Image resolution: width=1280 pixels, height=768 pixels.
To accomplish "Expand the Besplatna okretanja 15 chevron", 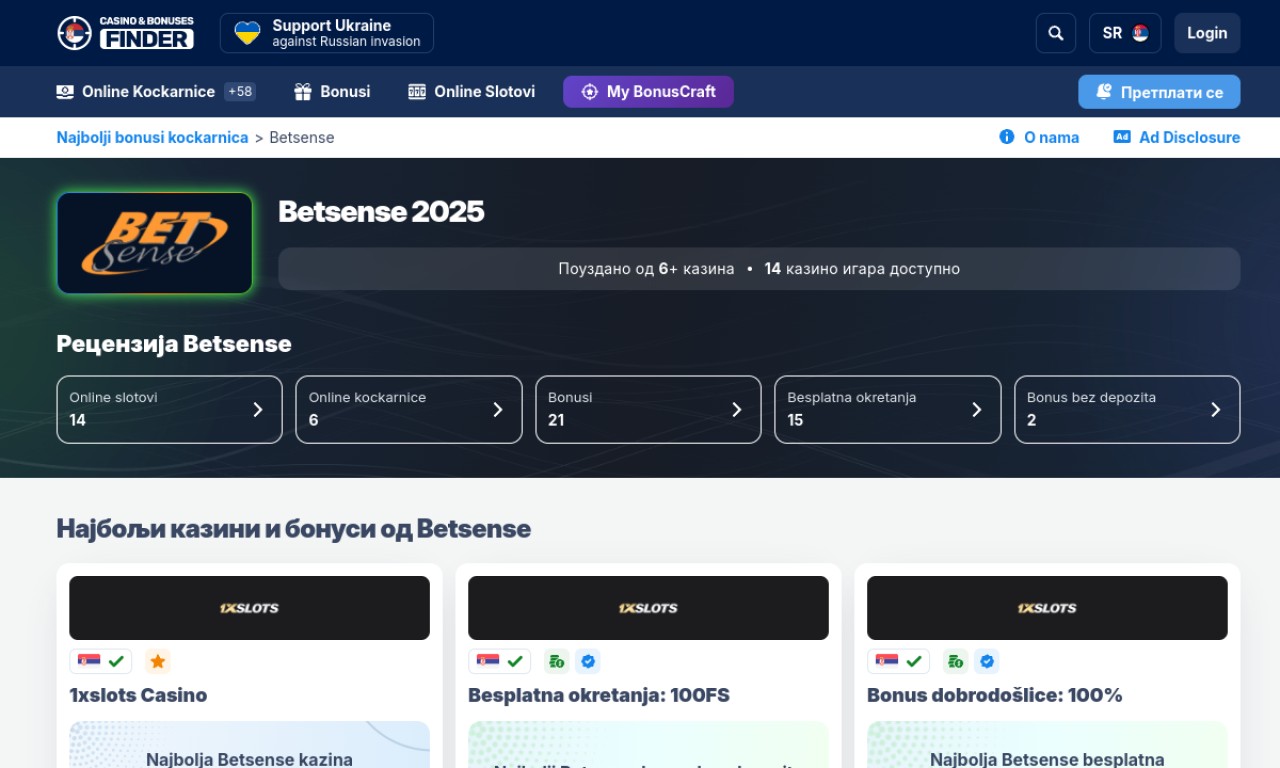I will point(976,409).
